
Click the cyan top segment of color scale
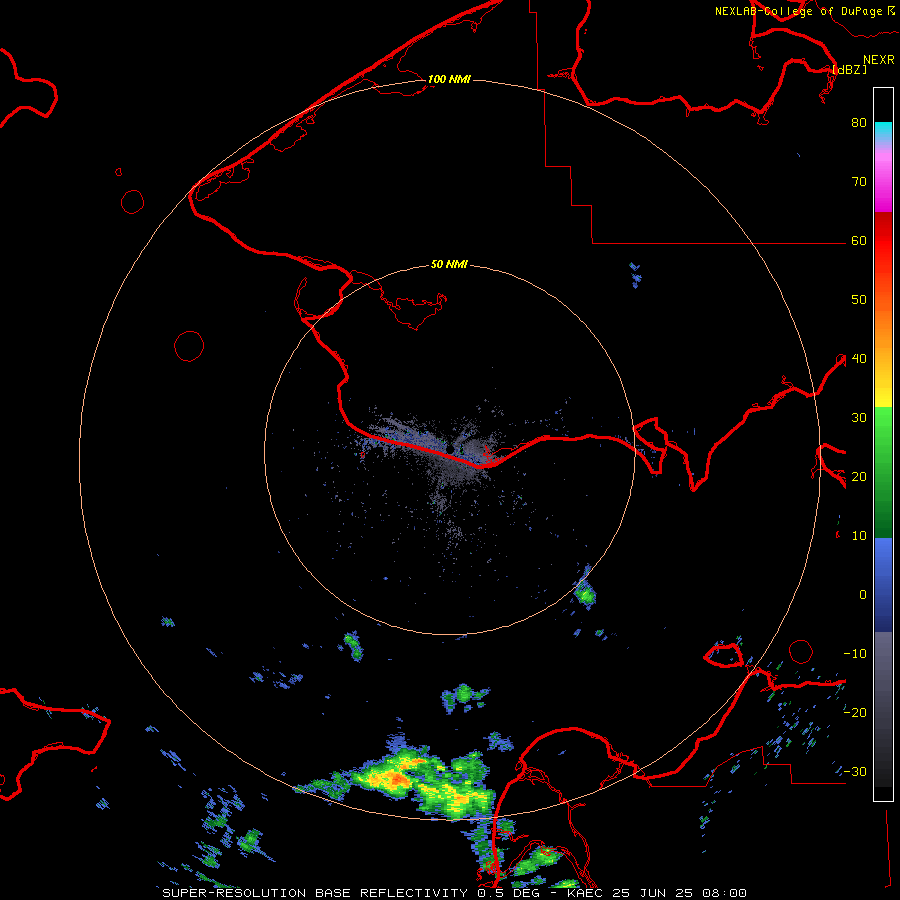coord(883,130)
